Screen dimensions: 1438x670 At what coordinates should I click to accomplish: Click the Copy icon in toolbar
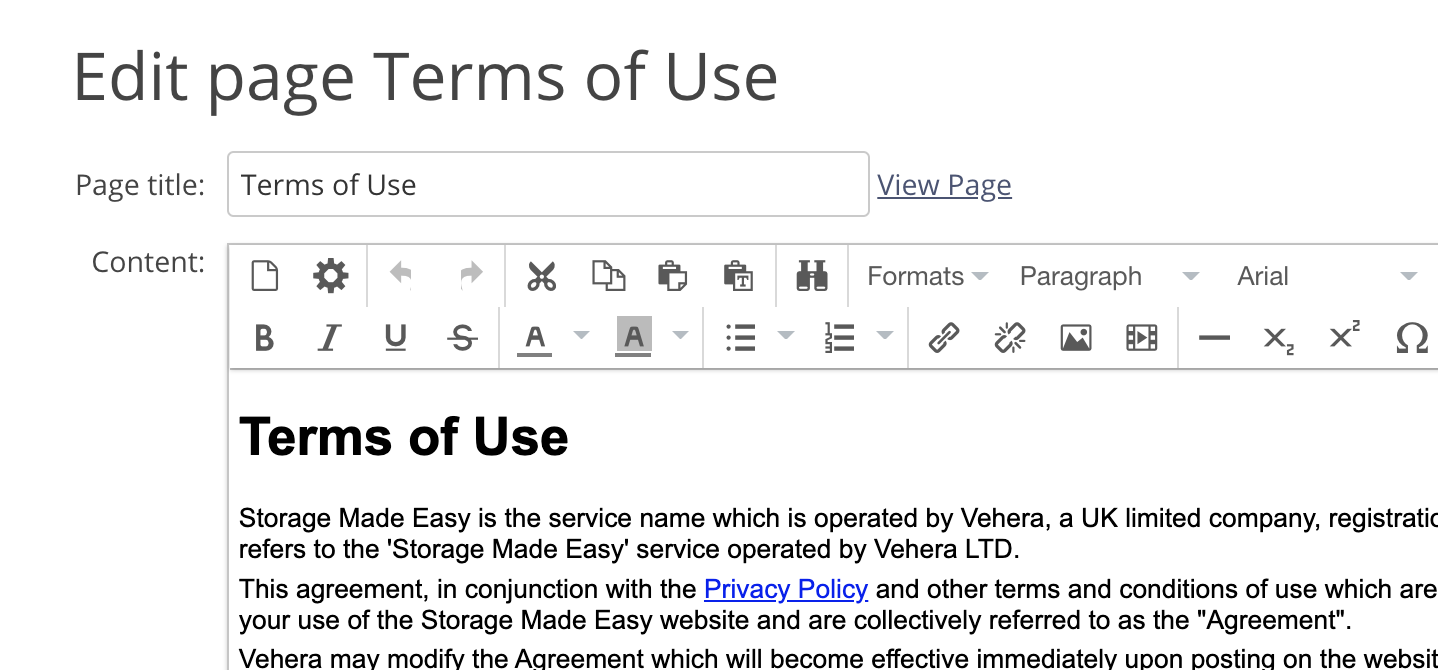(x=608, y=276)
